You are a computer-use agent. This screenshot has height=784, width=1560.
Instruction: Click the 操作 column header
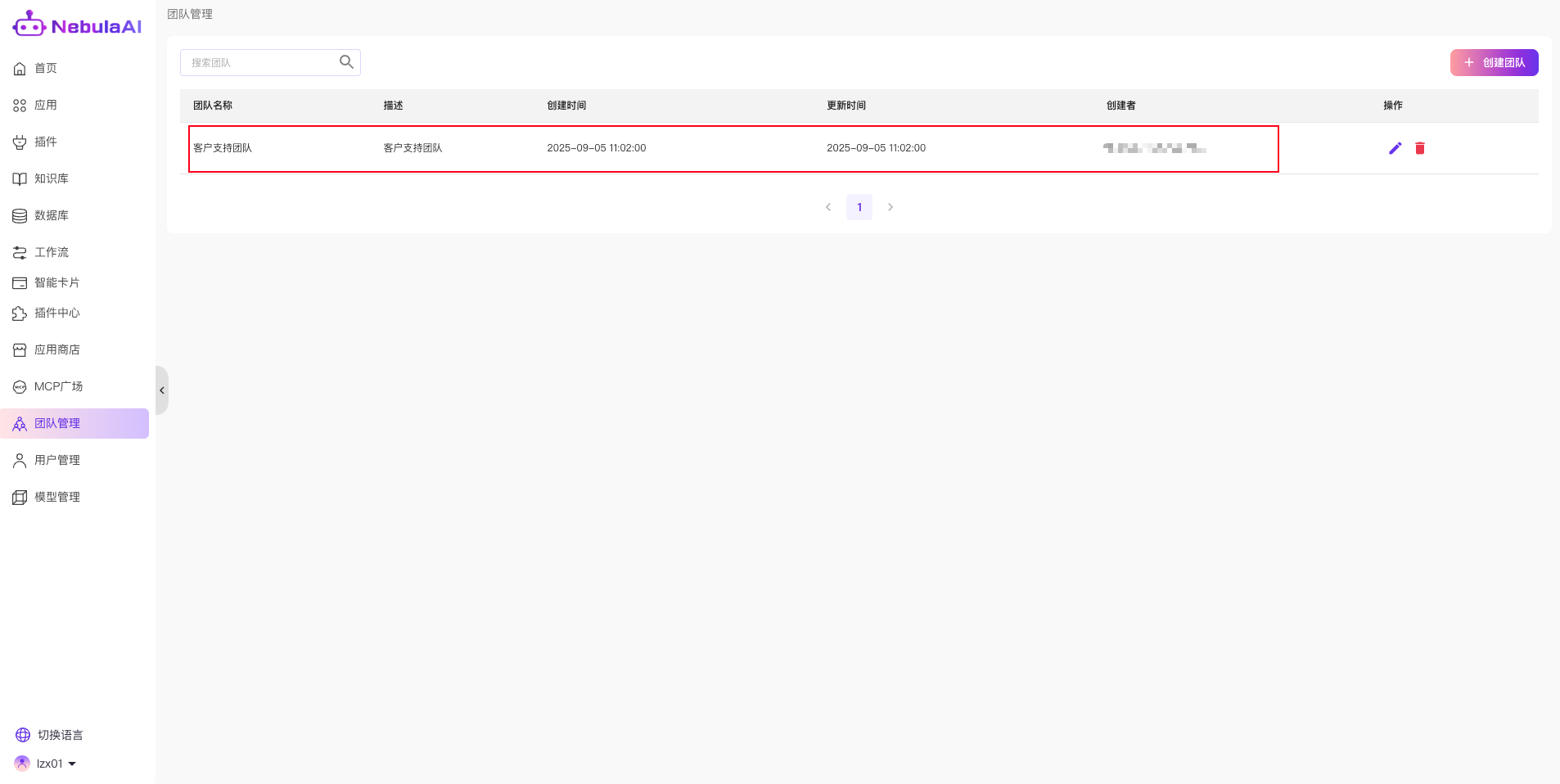coord(1393,106)
